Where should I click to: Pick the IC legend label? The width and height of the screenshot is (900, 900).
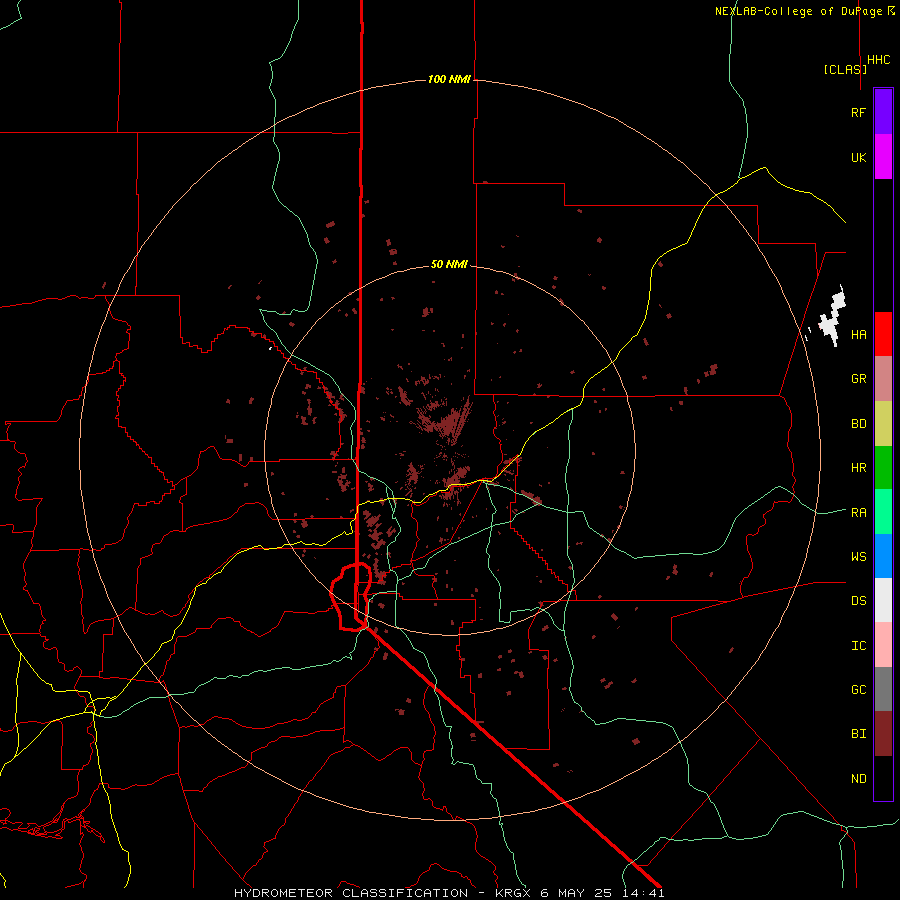click(858, 646)
